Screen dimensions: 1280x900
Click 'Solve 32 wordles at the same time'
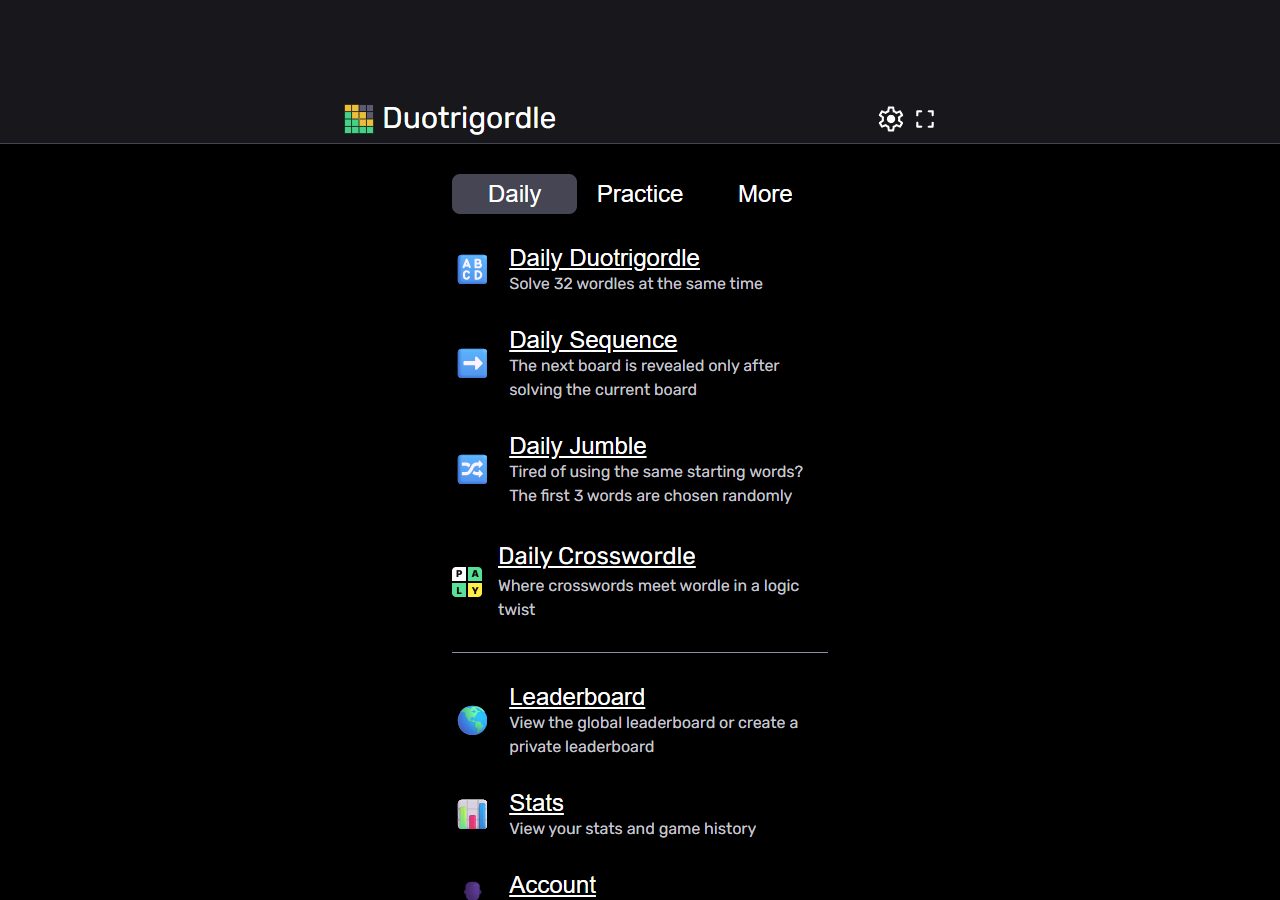[x=636, y=284]
